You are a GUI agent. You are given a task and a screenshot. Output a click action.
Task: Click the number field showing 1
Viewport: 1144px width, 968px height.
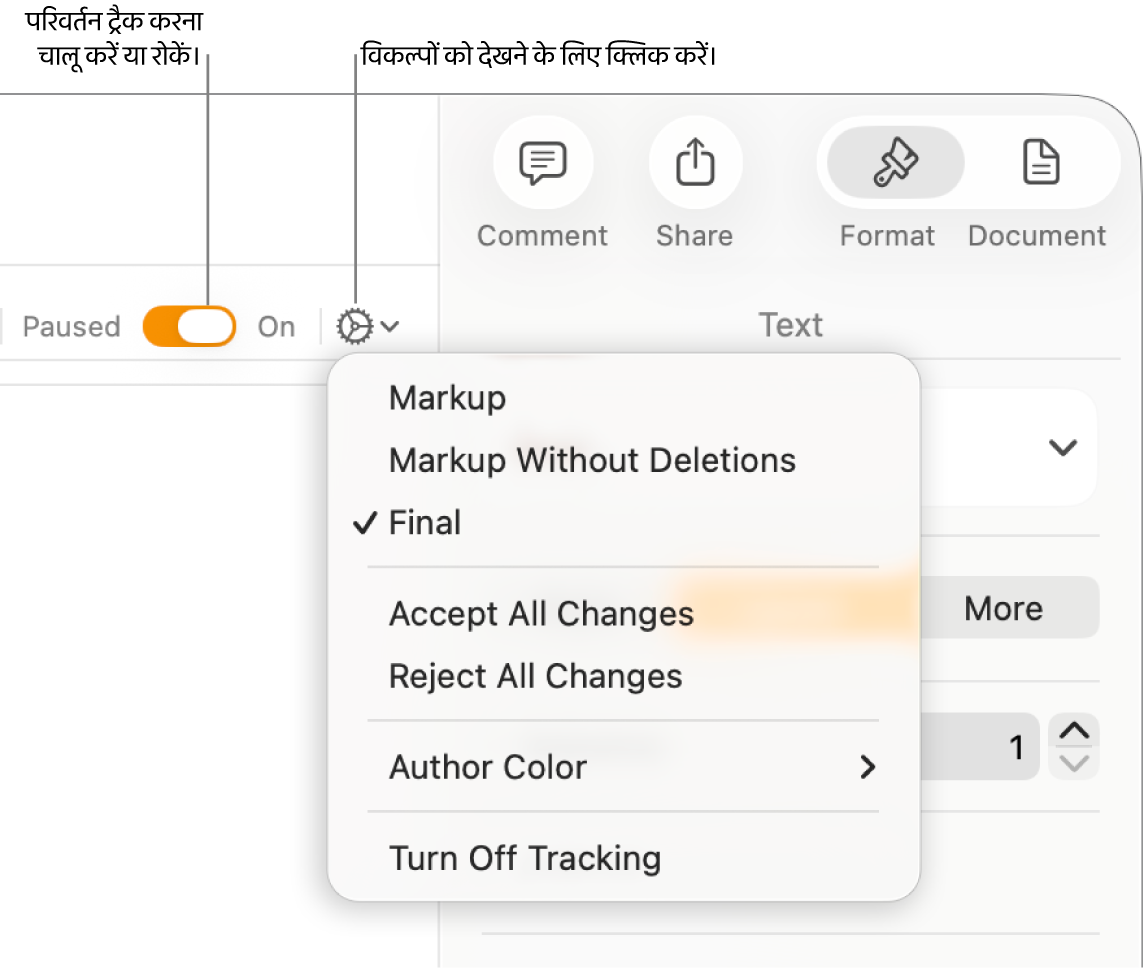pos(980,747)
